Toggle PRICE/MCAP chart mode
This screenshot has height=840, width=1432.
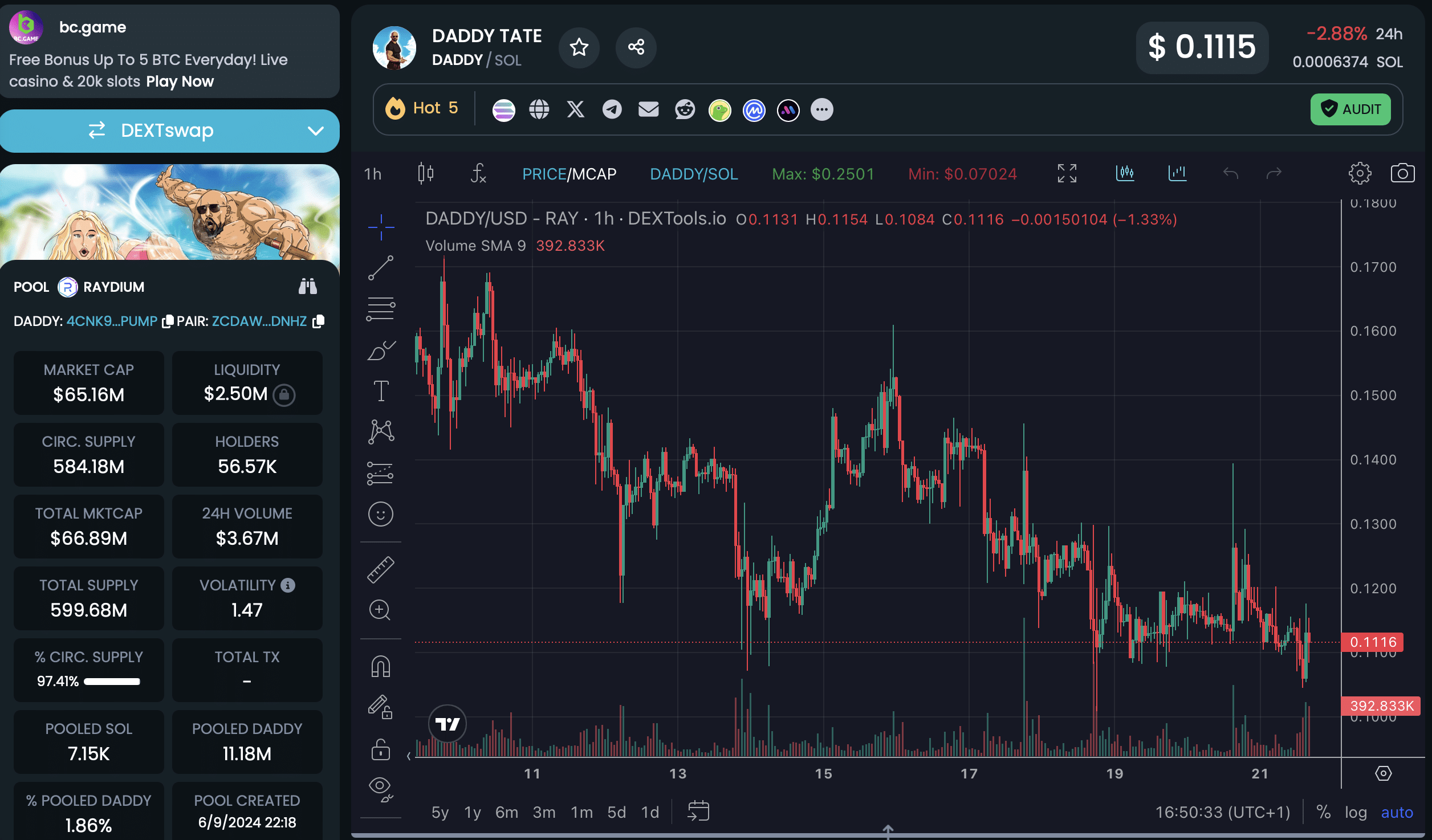point(569,174)
